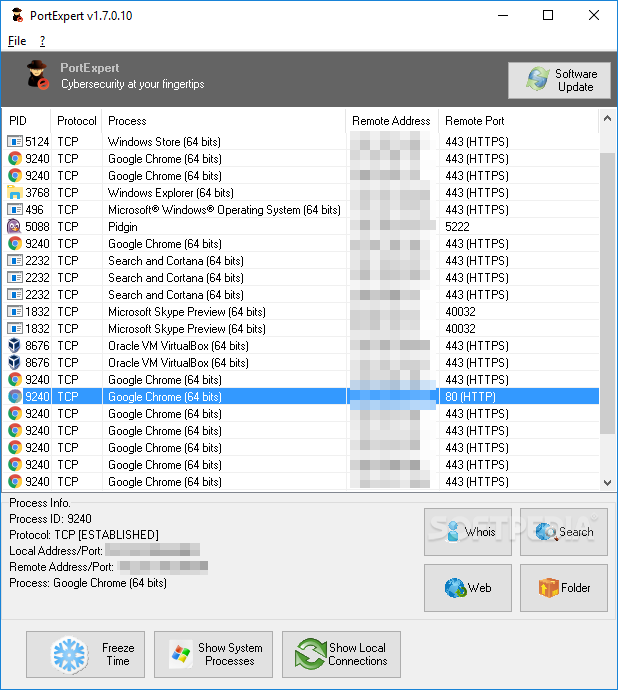The height and width of the screenshot is (690, 618).
Task: Click the Web button
Action: click(x=467, y=588)
